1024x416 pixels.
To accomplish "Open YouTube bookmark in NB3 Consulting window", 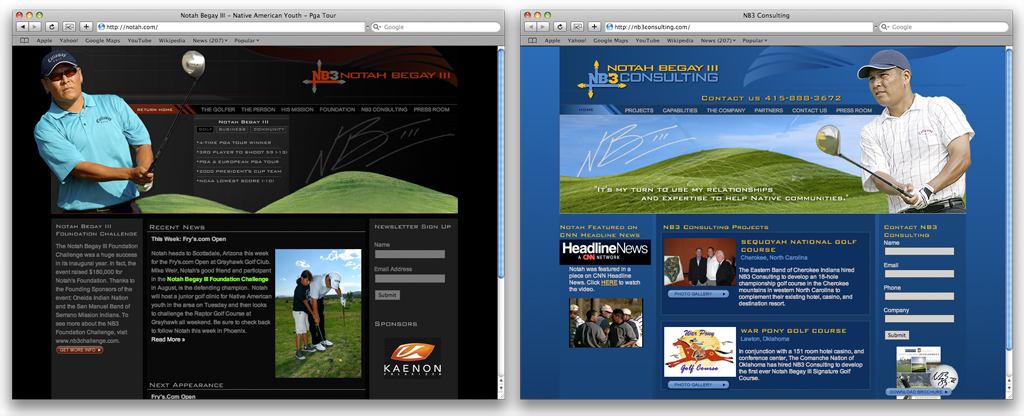I will click(648, 40).
